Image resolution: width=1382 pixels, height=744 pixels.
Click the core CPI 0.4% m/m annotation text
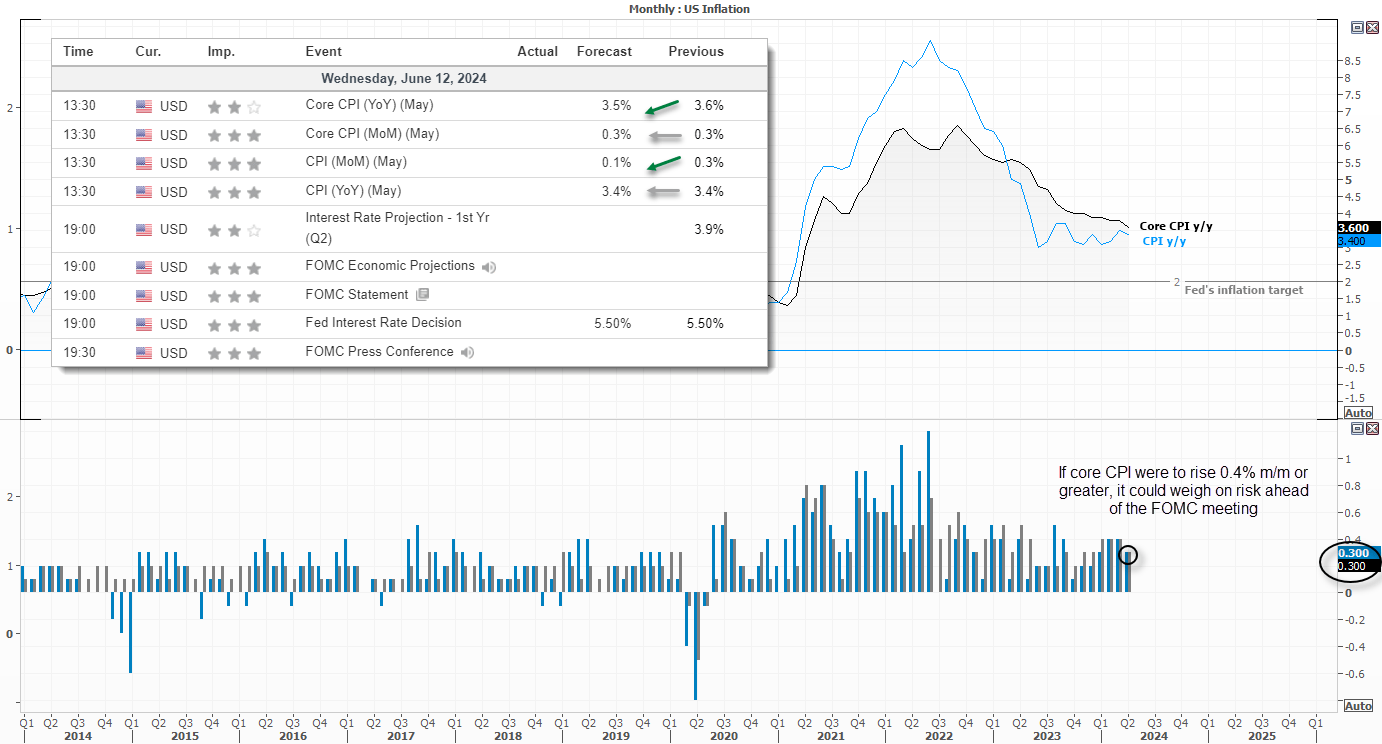click(x=1183, y=490)
